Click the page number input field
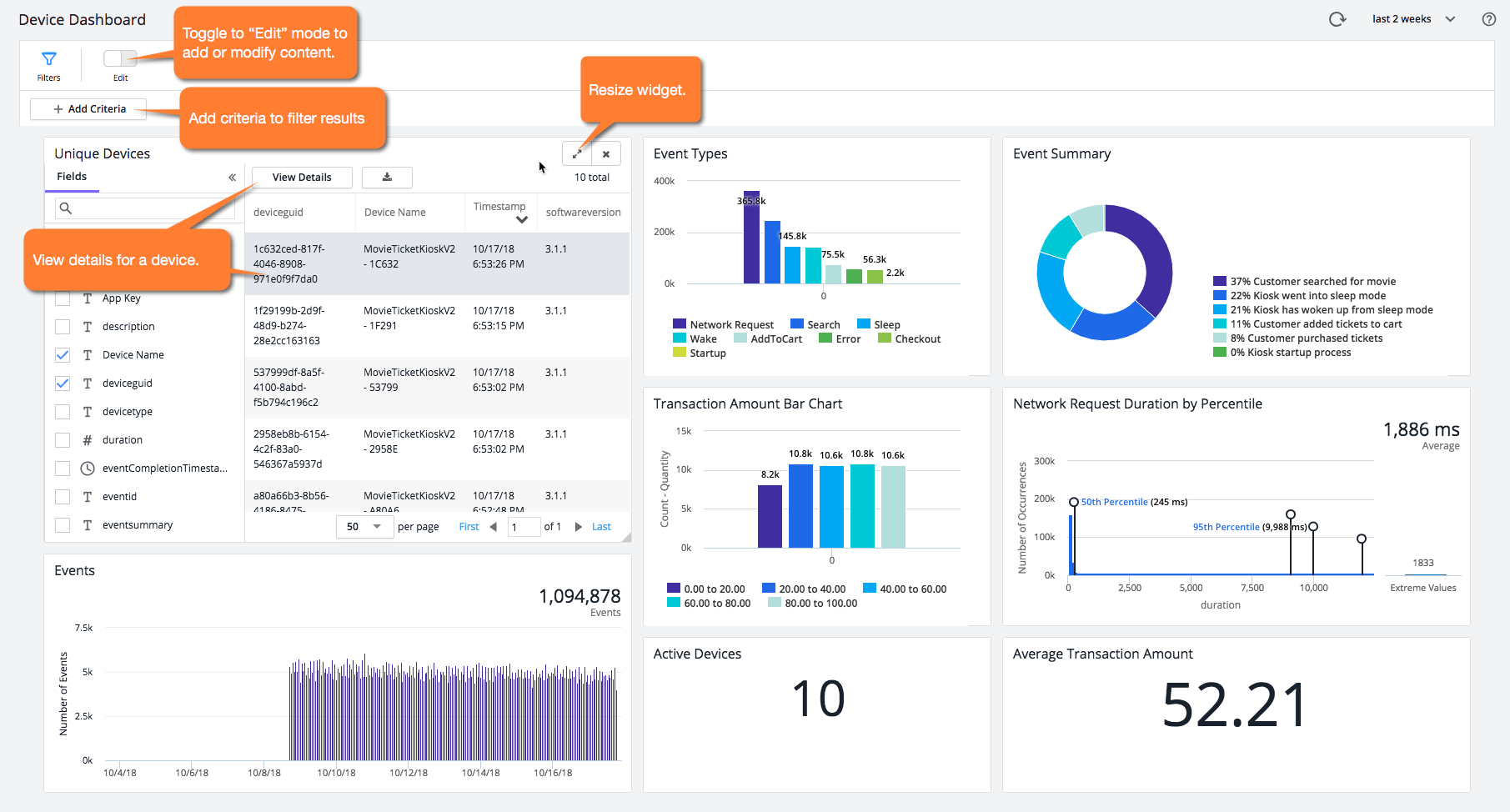Screen dimensions: 1510x812 pos(524,527)
